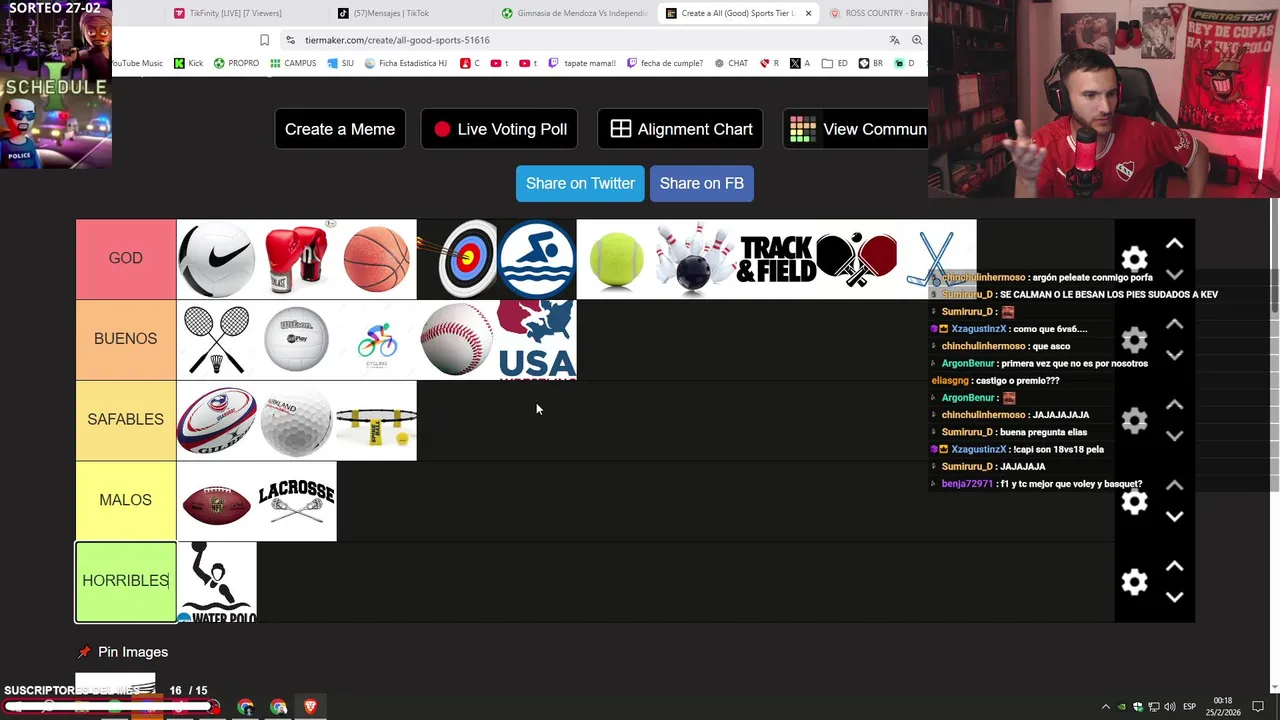Select the Wilson volleyball image
The image size is (1280, 720).
tap(296, 340)
